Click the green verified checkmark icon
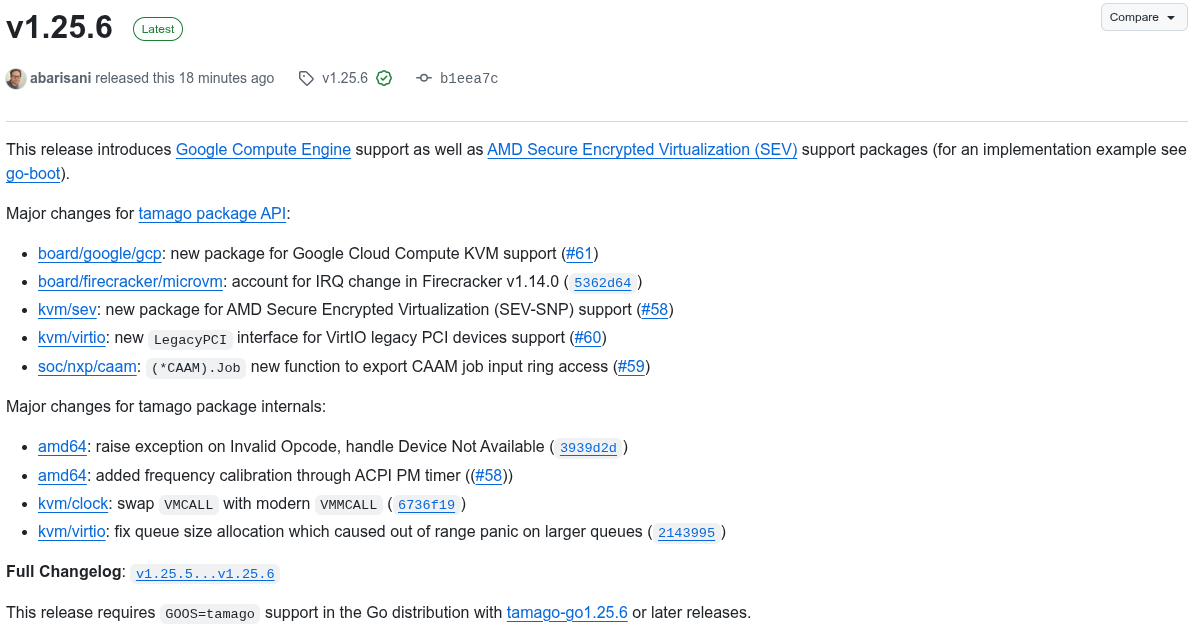Screen dimensions: 1194x637 click(384, 78)
